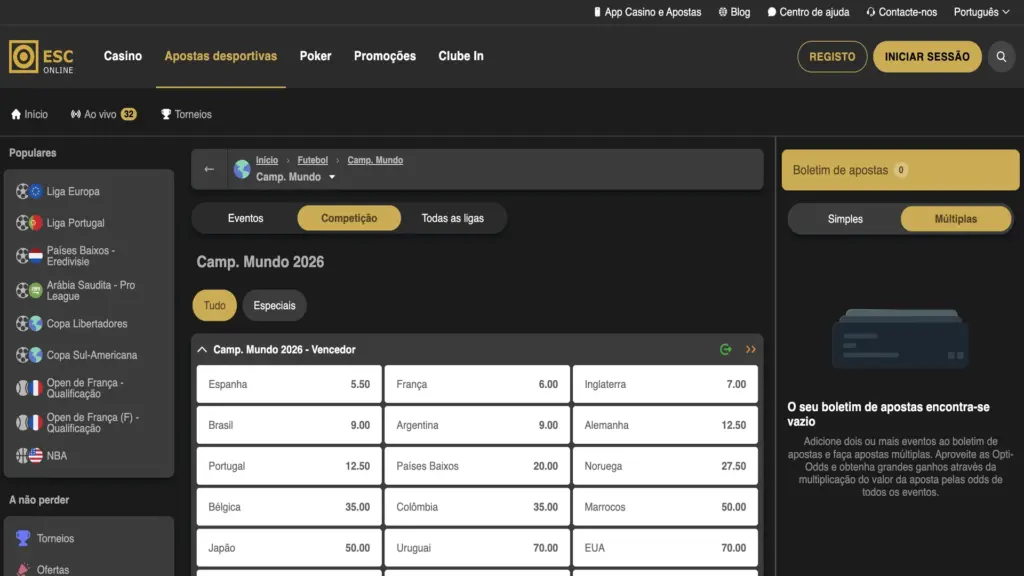Image resolution: width=1024 pixels, height=576 pixels.
Task: Collapse the Camp. Mundo 2026 - Vencedor section
Action: (202, 349)
